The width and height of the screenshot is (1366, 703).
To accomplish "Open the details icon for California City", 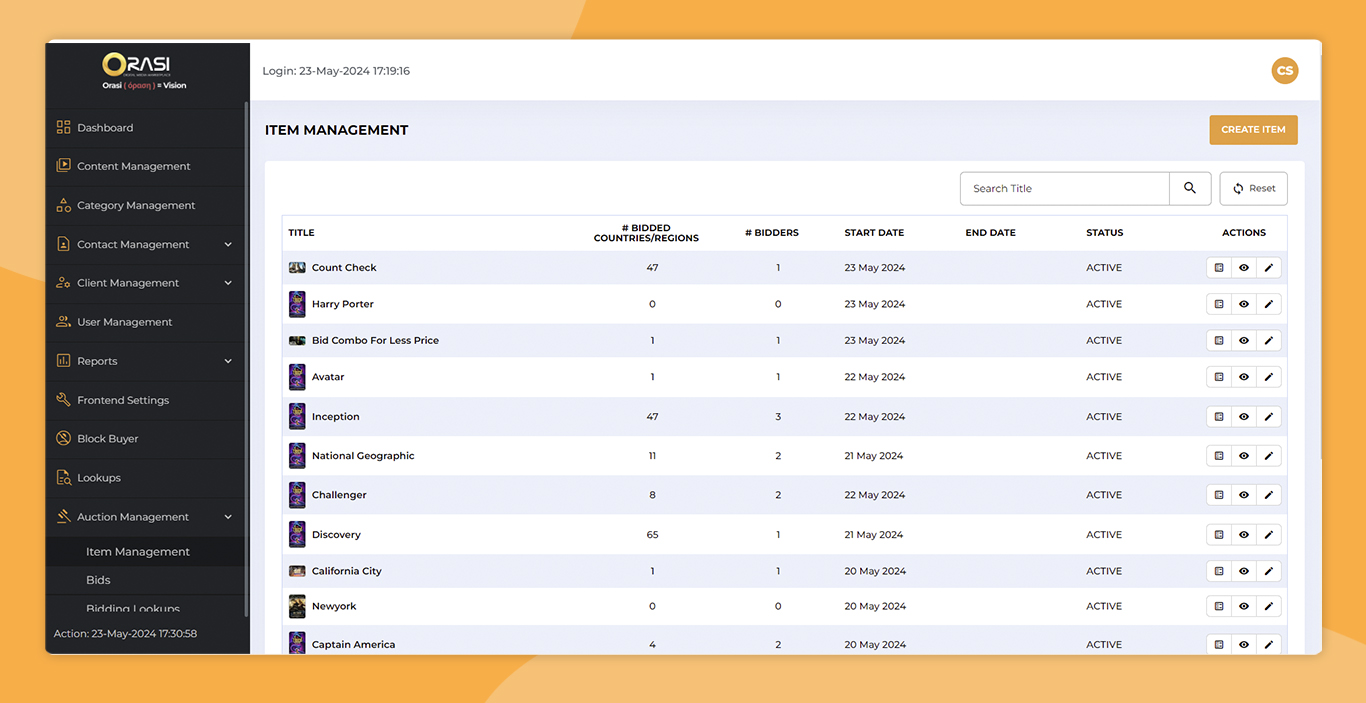I will [1219, 571].
